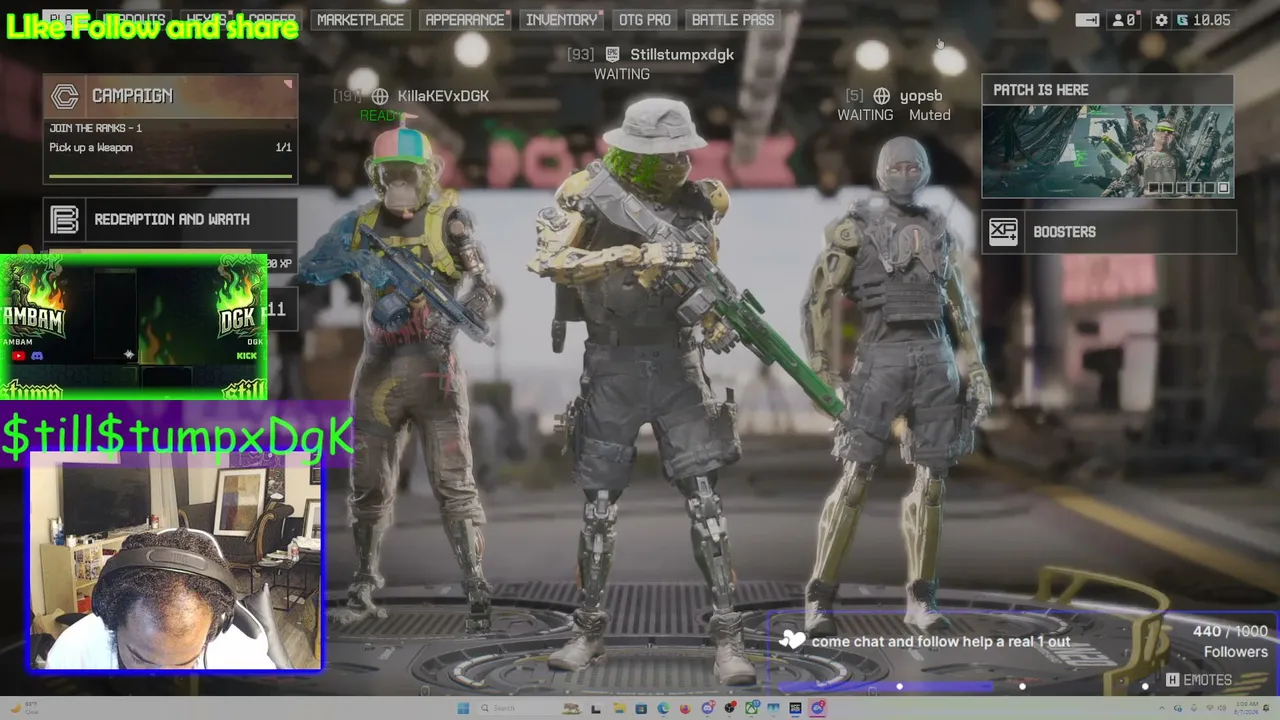Launch Firefox from the taskbar

point(685,709)
